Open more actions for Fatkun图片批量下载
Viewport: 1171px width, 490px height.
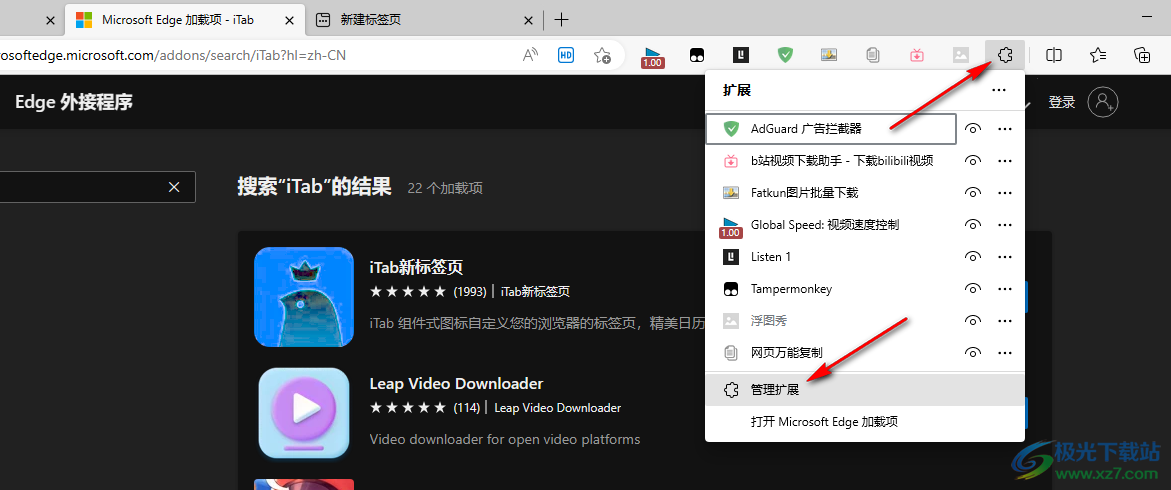point(1005,193)
